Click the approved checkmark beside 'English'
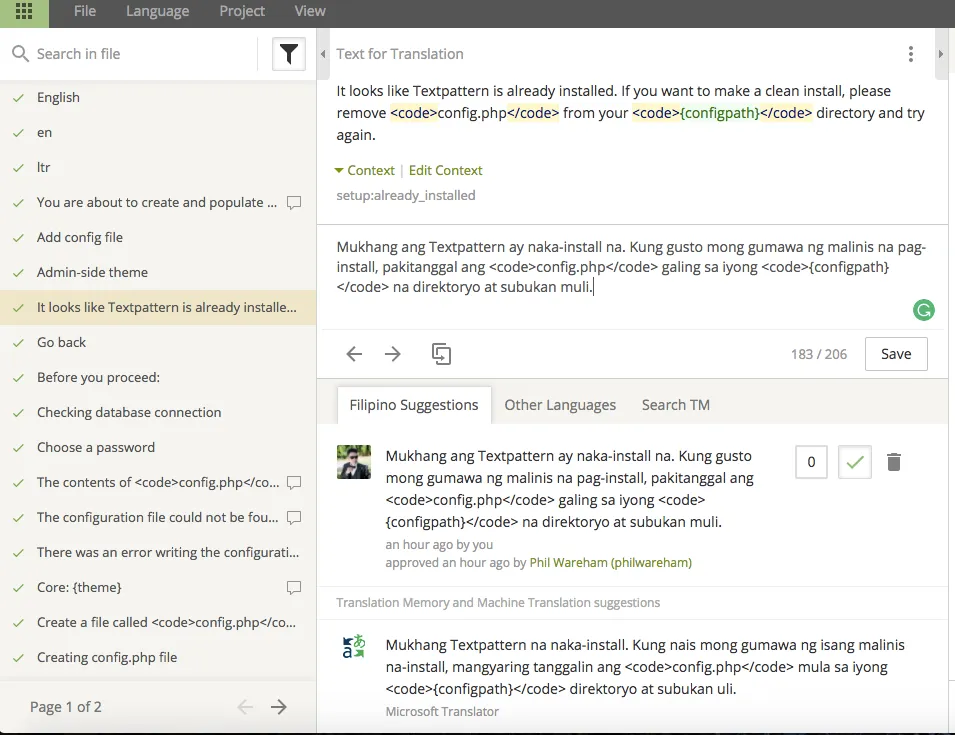Image resolution: width=955 pixels, height=735 pixels. pos(19,98)
